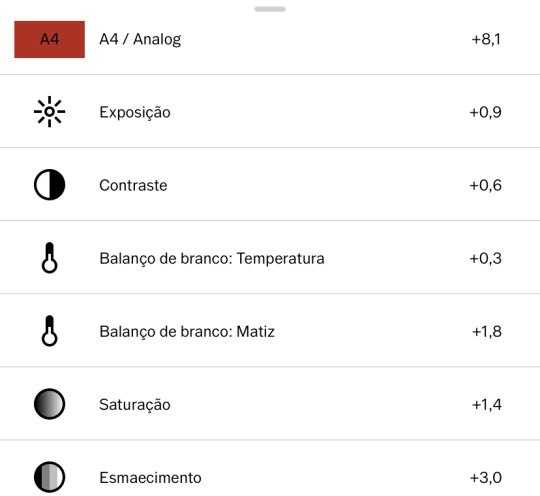
Task: Tap the +0,6 contrast value
Action: [485, 185]
